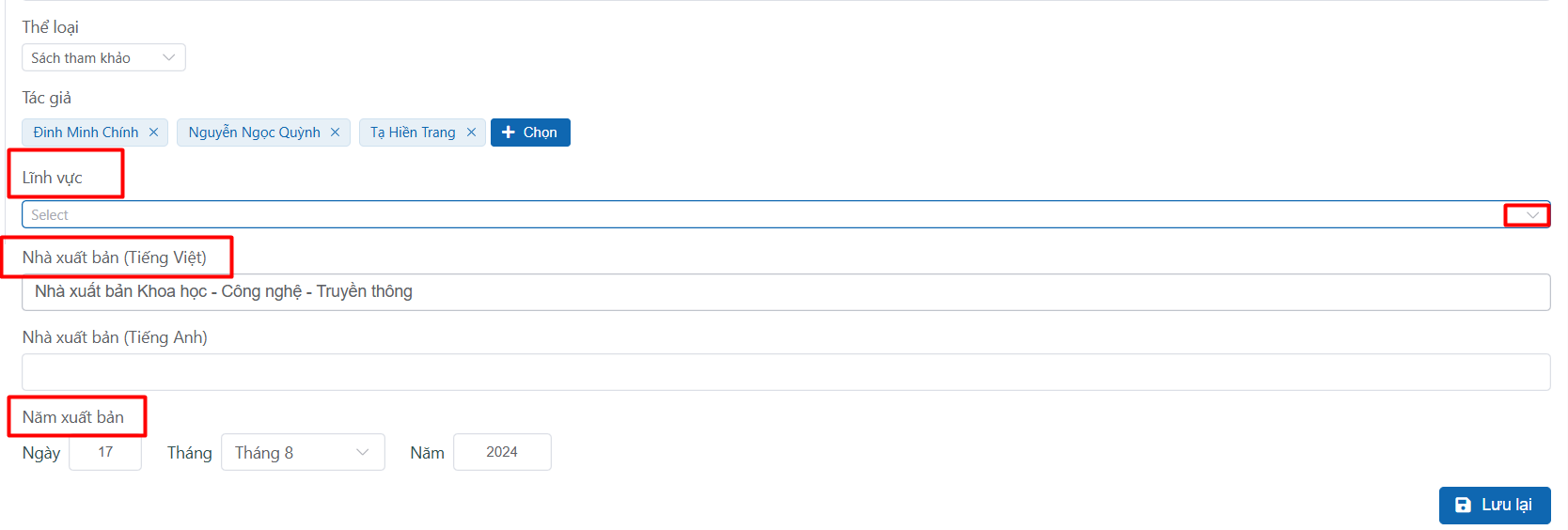Select the Đinh Minh Chính author name
Screen dimensions: 1568x530
point(86,132)
